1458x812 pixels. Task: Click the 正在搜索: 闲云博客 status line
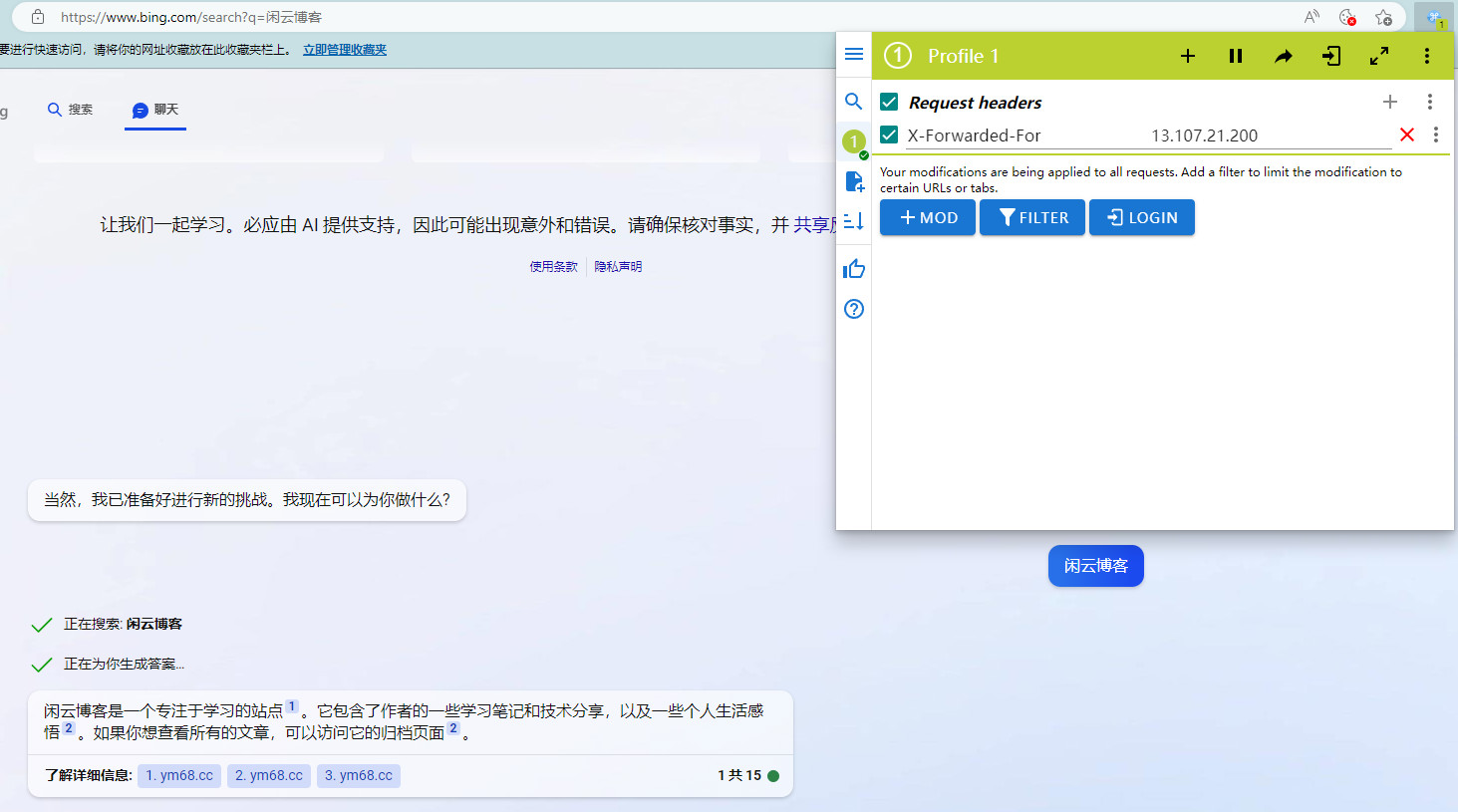[123, 624]
